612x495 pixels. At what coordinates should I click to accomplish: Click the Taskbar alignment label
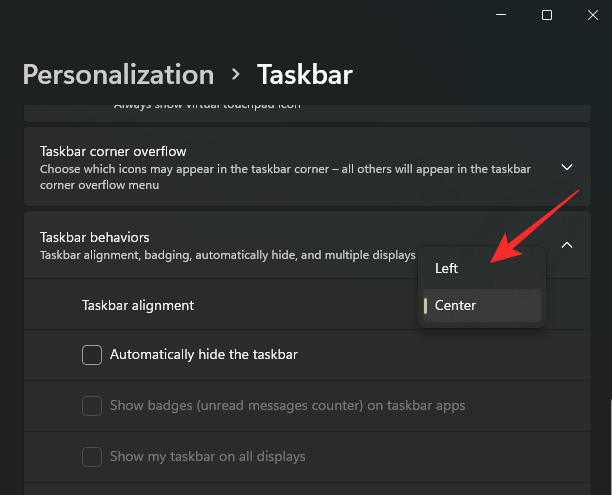tap(138, 306)
